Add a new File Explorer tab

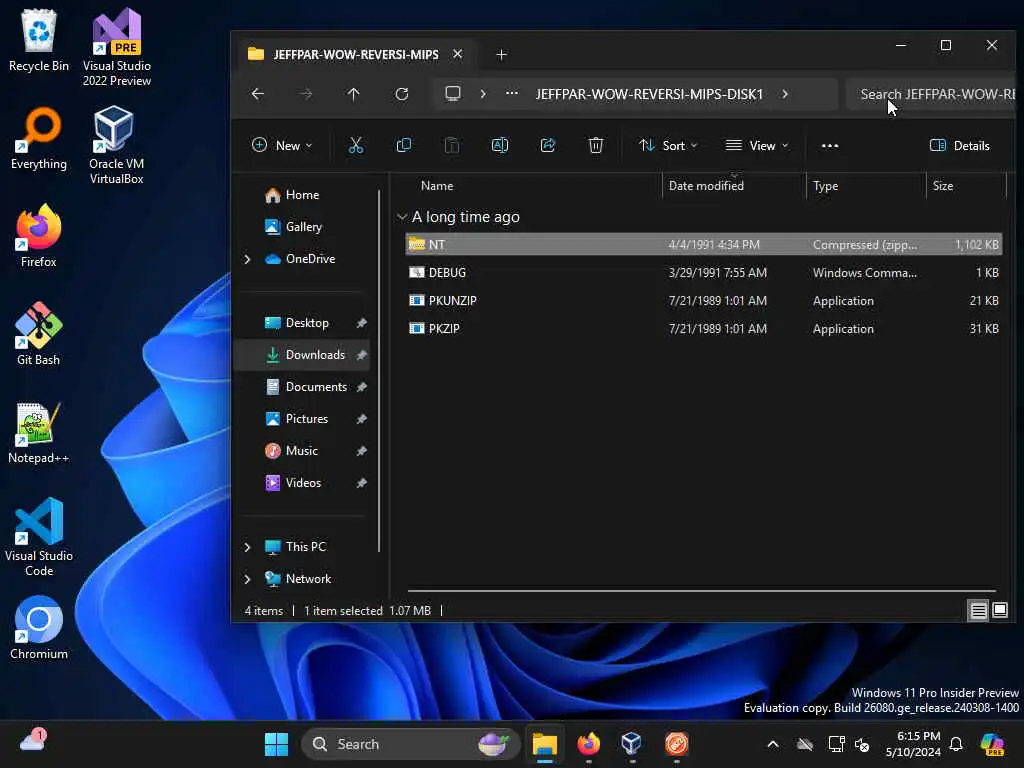502,55
